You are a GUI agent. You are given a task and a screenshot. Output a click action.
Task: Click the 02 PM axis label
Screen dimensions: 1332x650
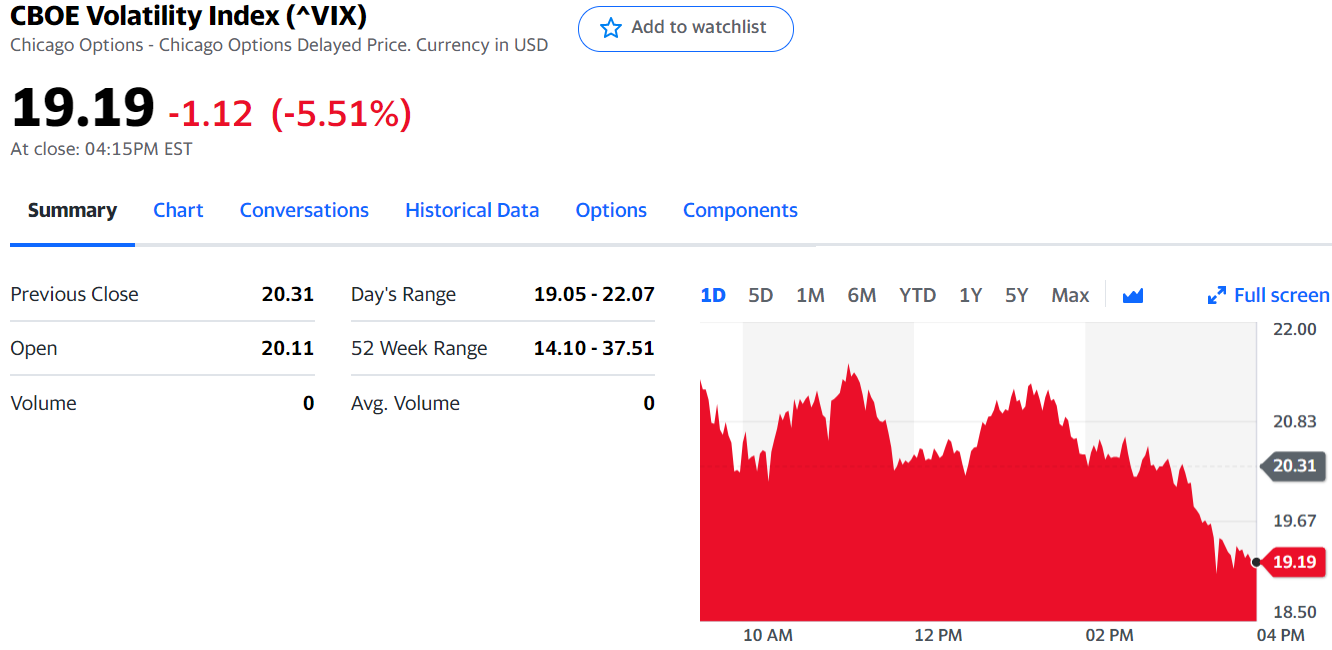pyautogui.click(x=1109, y=635)
